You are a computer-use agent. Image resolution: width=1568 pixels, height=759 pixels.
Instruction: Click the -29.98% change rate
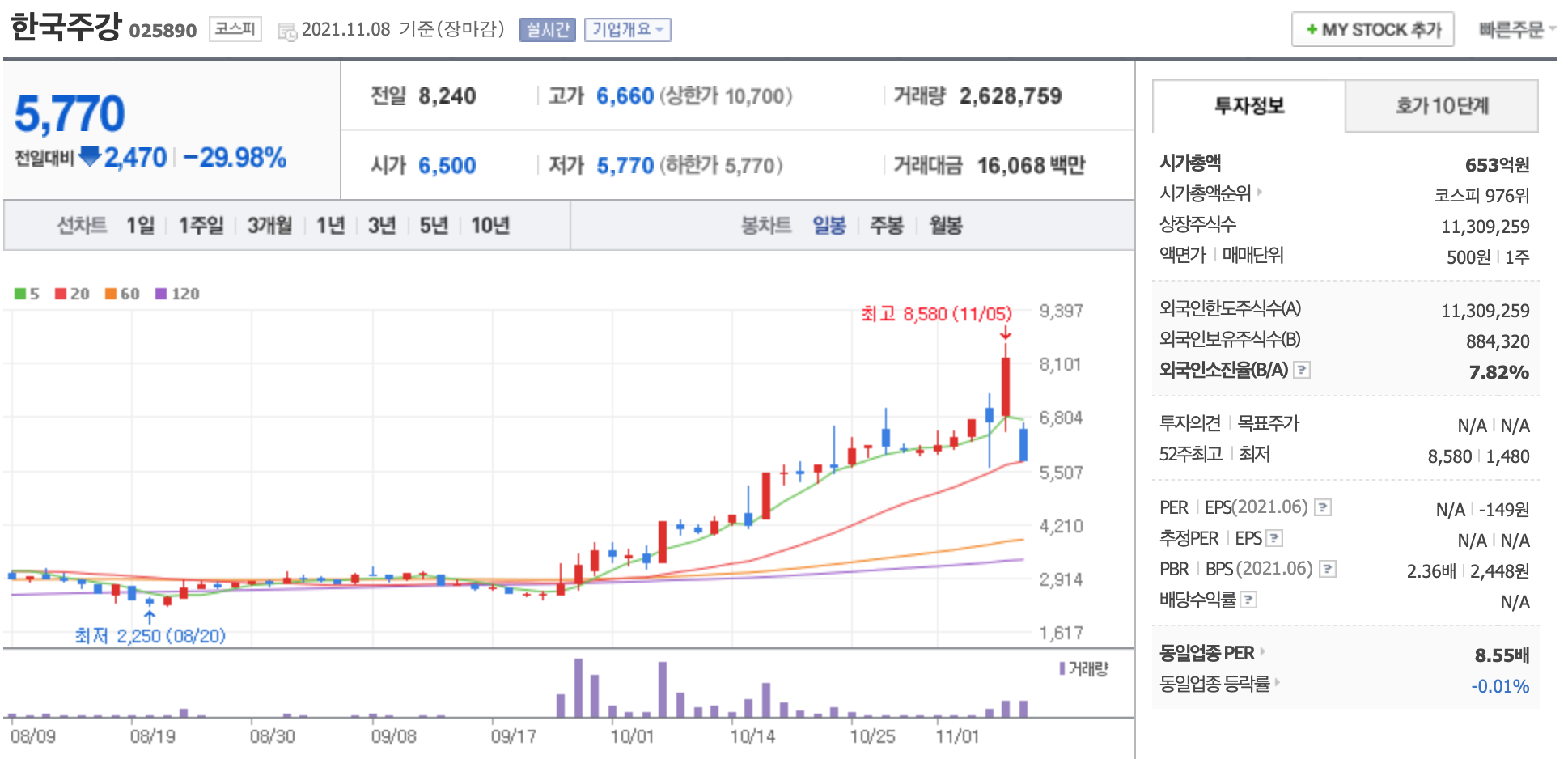pos(235,157)
